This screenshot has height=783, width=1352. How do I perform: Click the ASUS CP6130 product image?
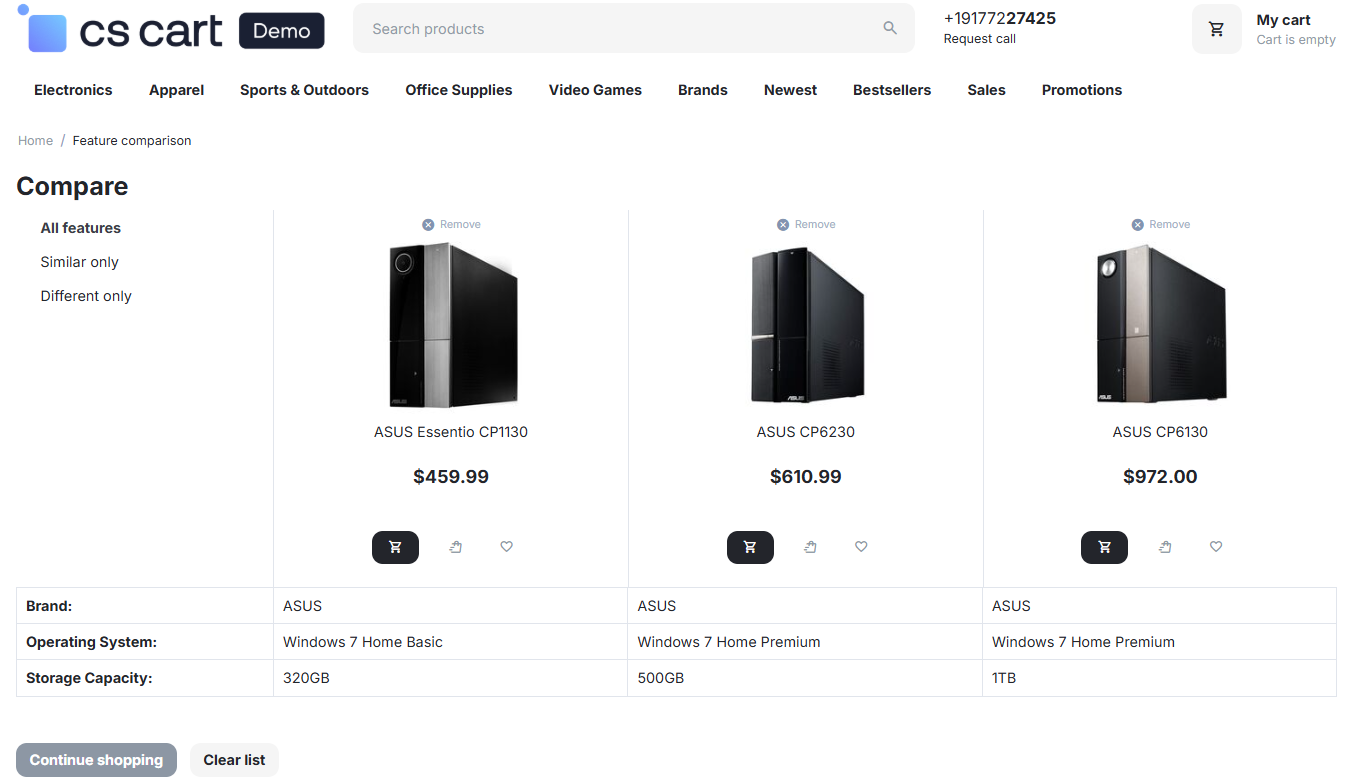pos(1160,325)
